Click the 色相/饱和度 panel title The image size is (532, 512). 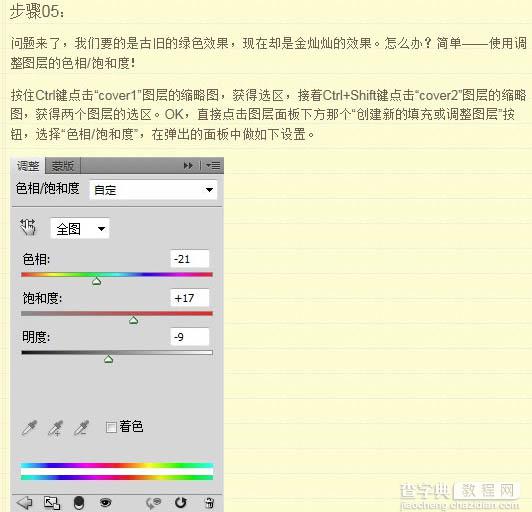point(48,188)
